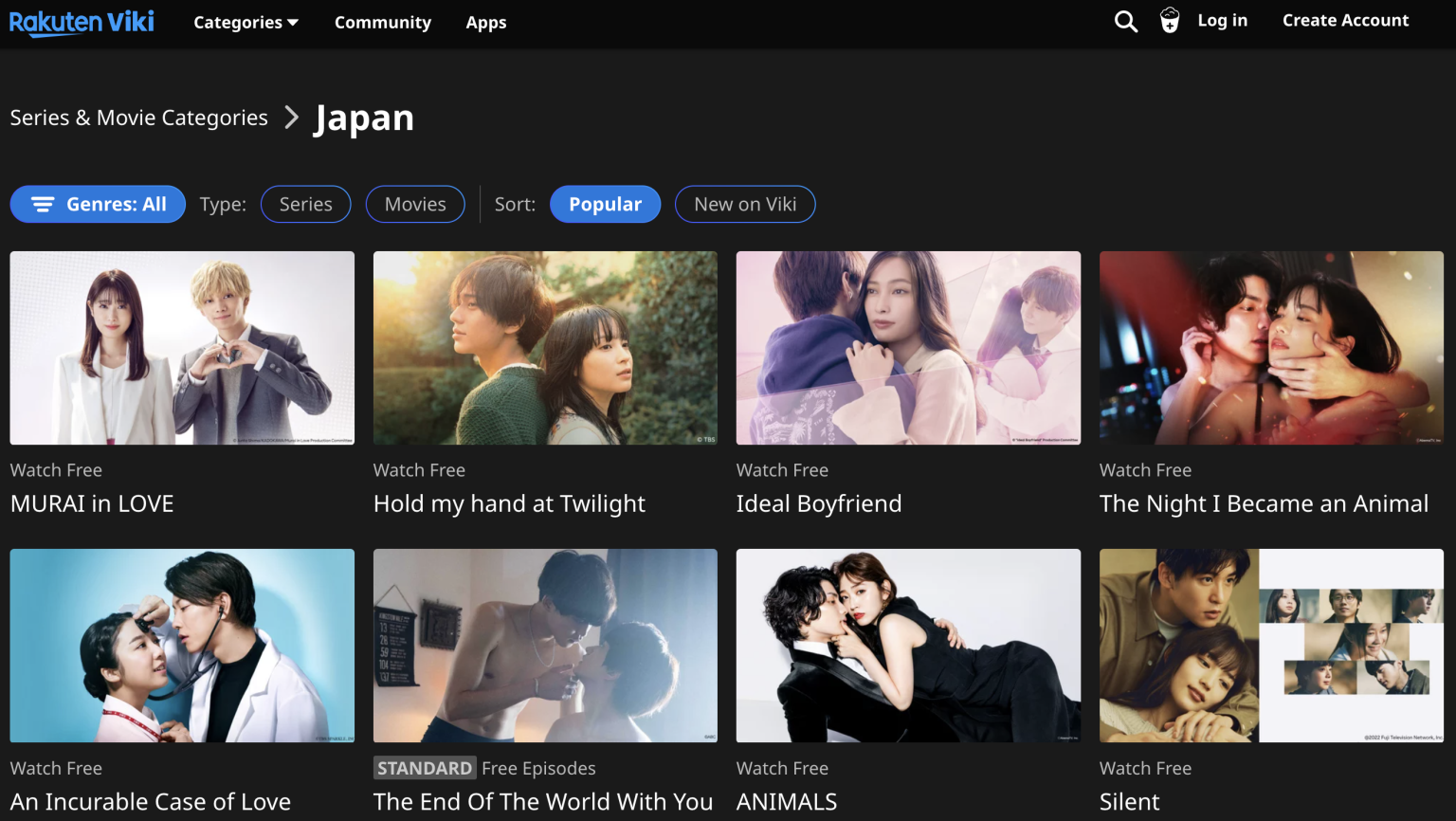
Task: Open the Silent series page
Action: point(1128,801)
